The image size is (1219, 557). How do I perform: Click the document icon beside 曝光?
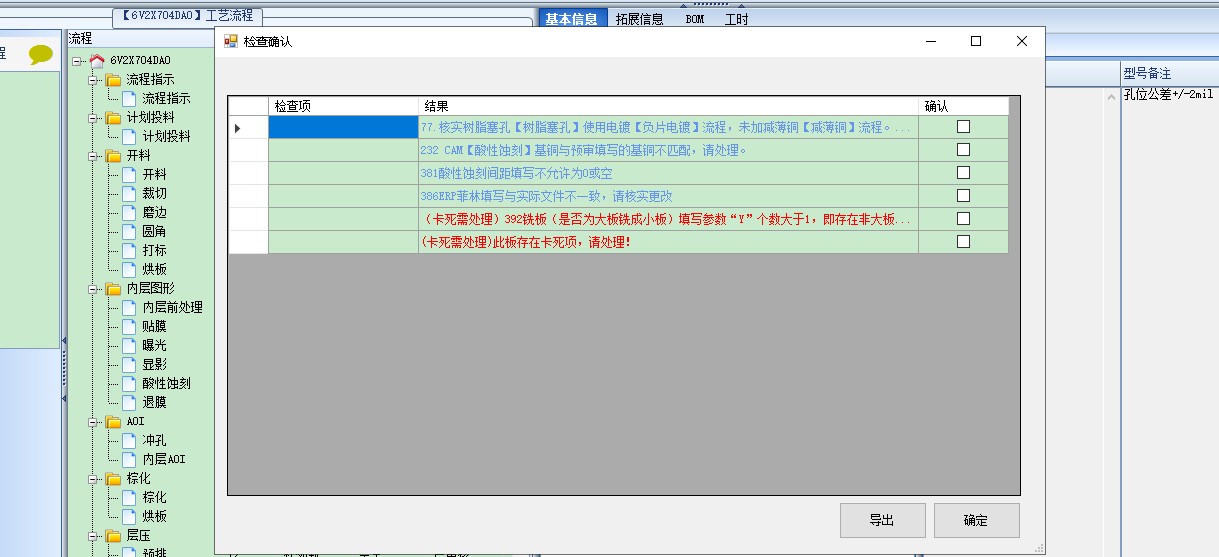[x=129, y=346]
